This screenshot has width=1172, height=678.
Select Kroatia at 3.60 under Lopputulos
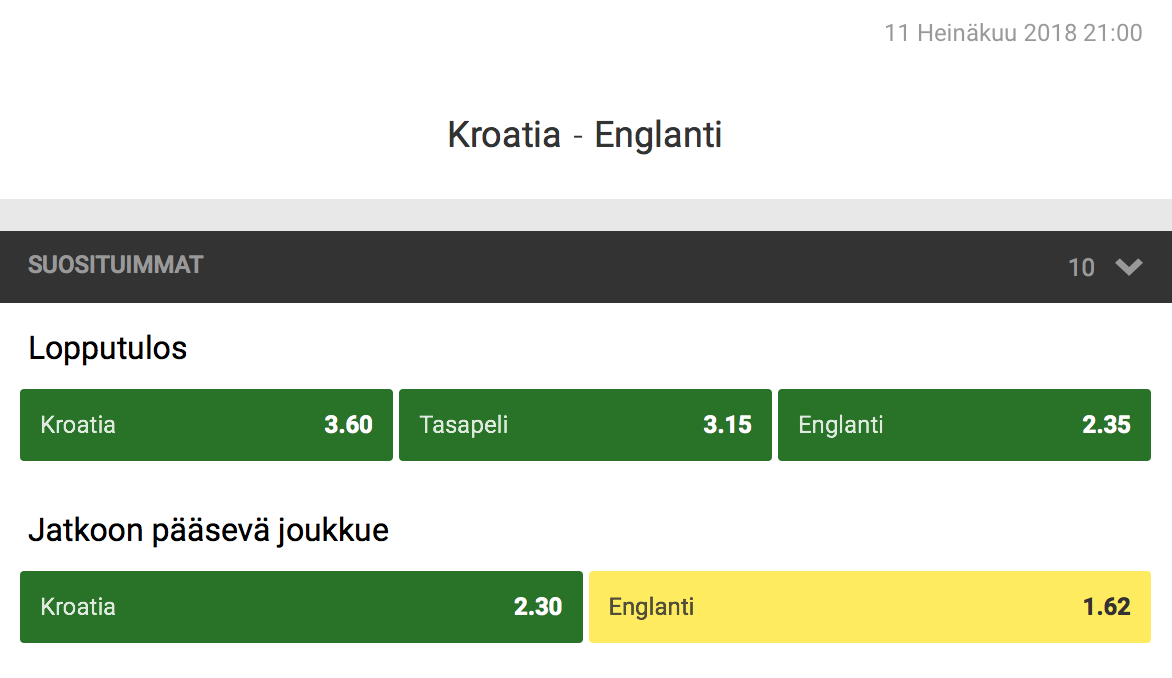click(x=206, y=425)
